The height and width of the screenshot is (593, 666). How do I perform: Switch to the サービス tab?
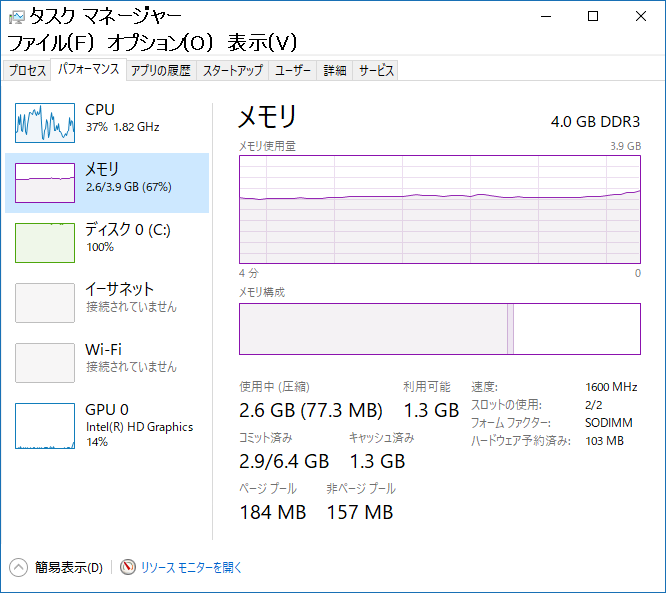pos(376,70)
